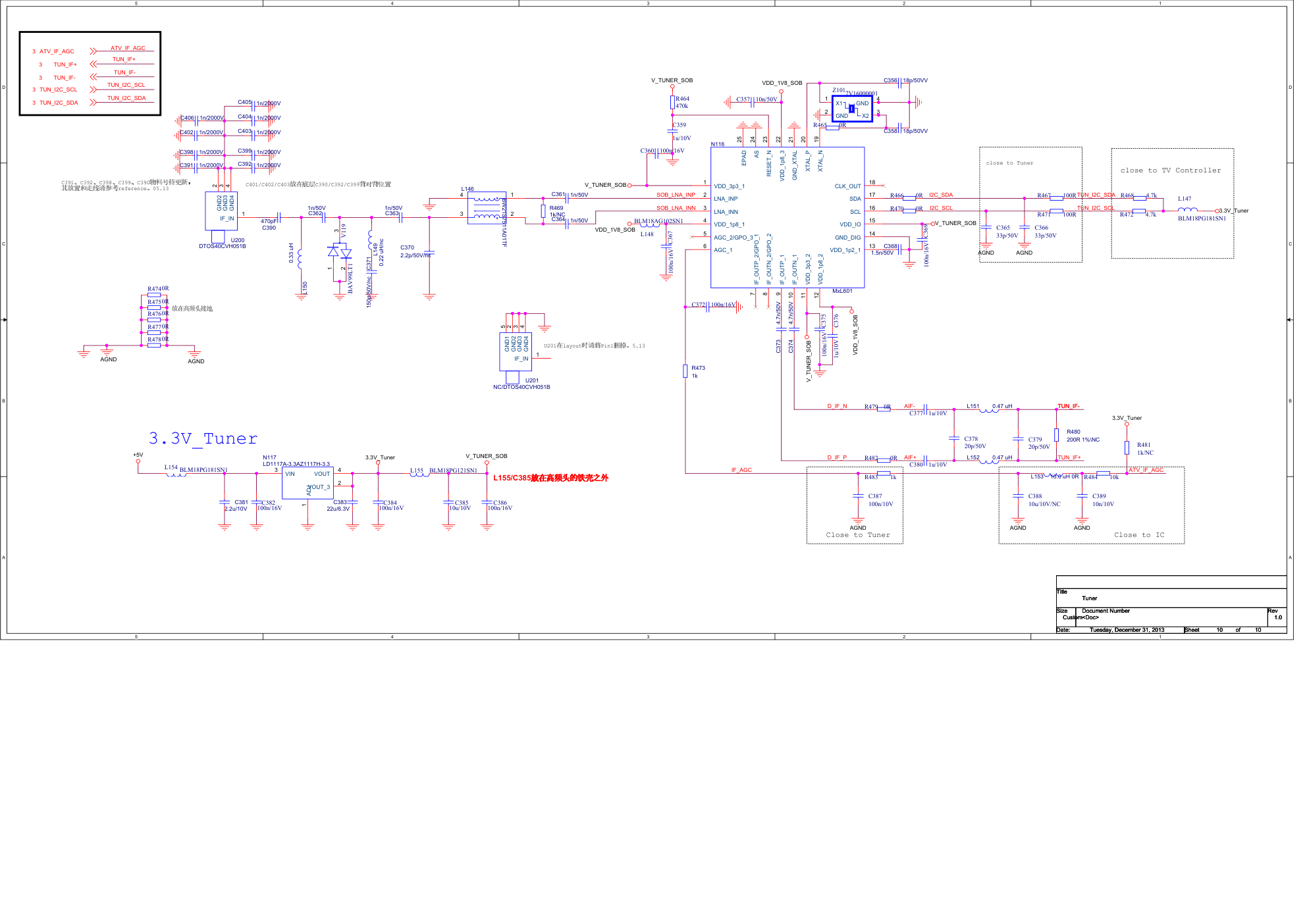Click the VDD_1V8_SOB label above C357
Screen dimensions: 1307x924
pyautogui.click(x=782, y=83)
